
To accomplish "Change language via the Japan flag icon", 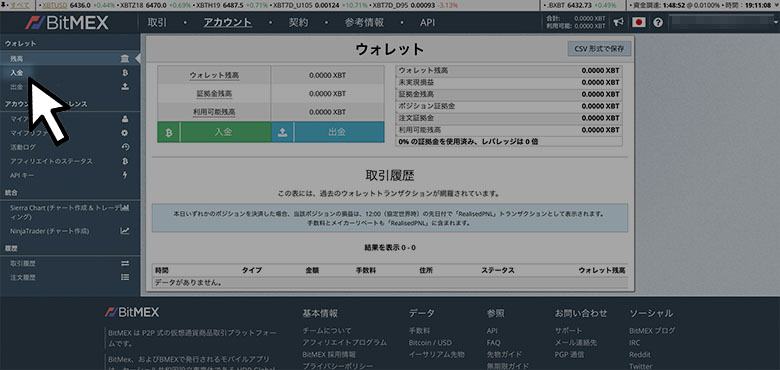I will pyautogui.click(x=639, y=22).
